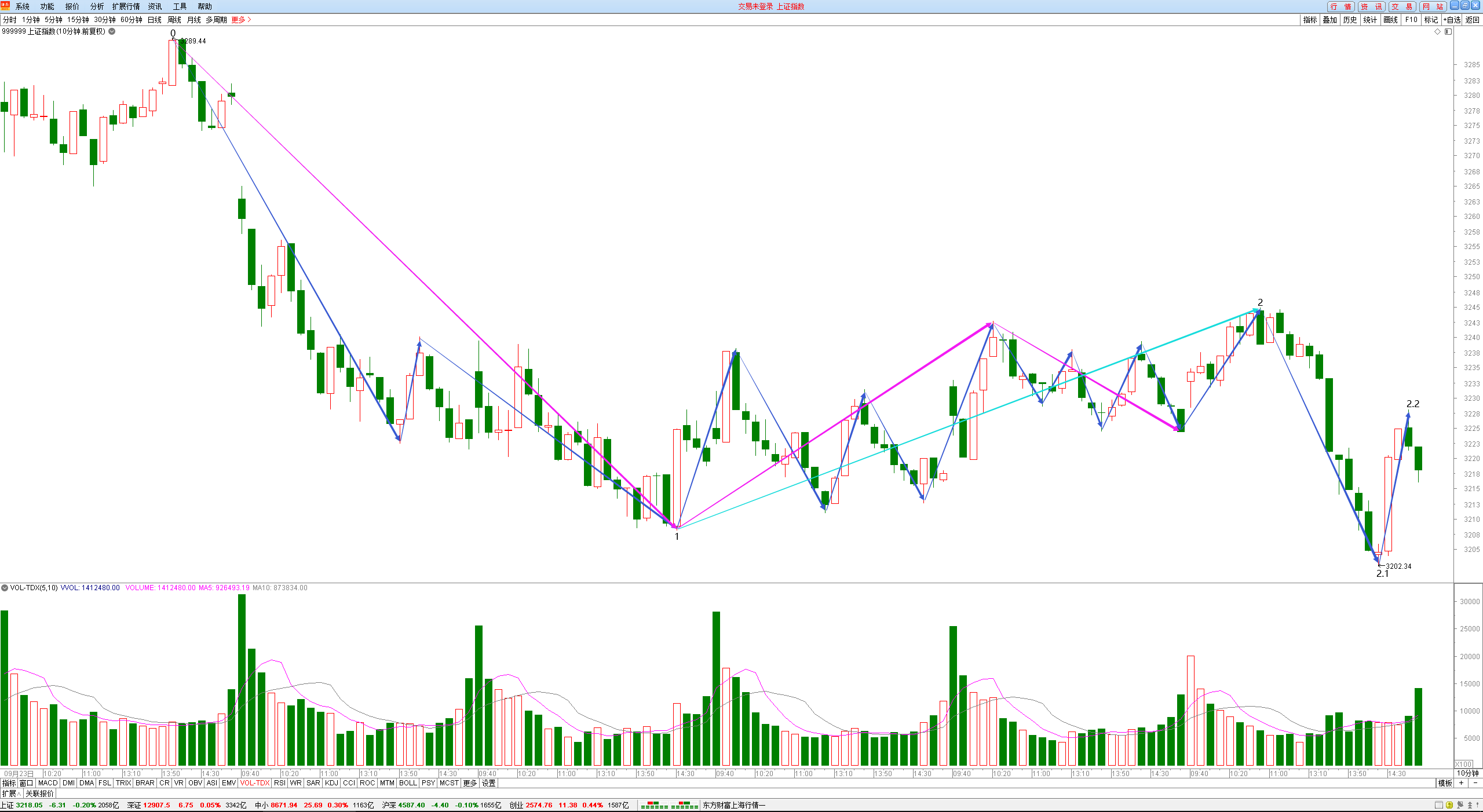This screenshot has height=812, width=1483.
Task: Open 设置 for indicator tabs
Action: (x=489, y=783)
